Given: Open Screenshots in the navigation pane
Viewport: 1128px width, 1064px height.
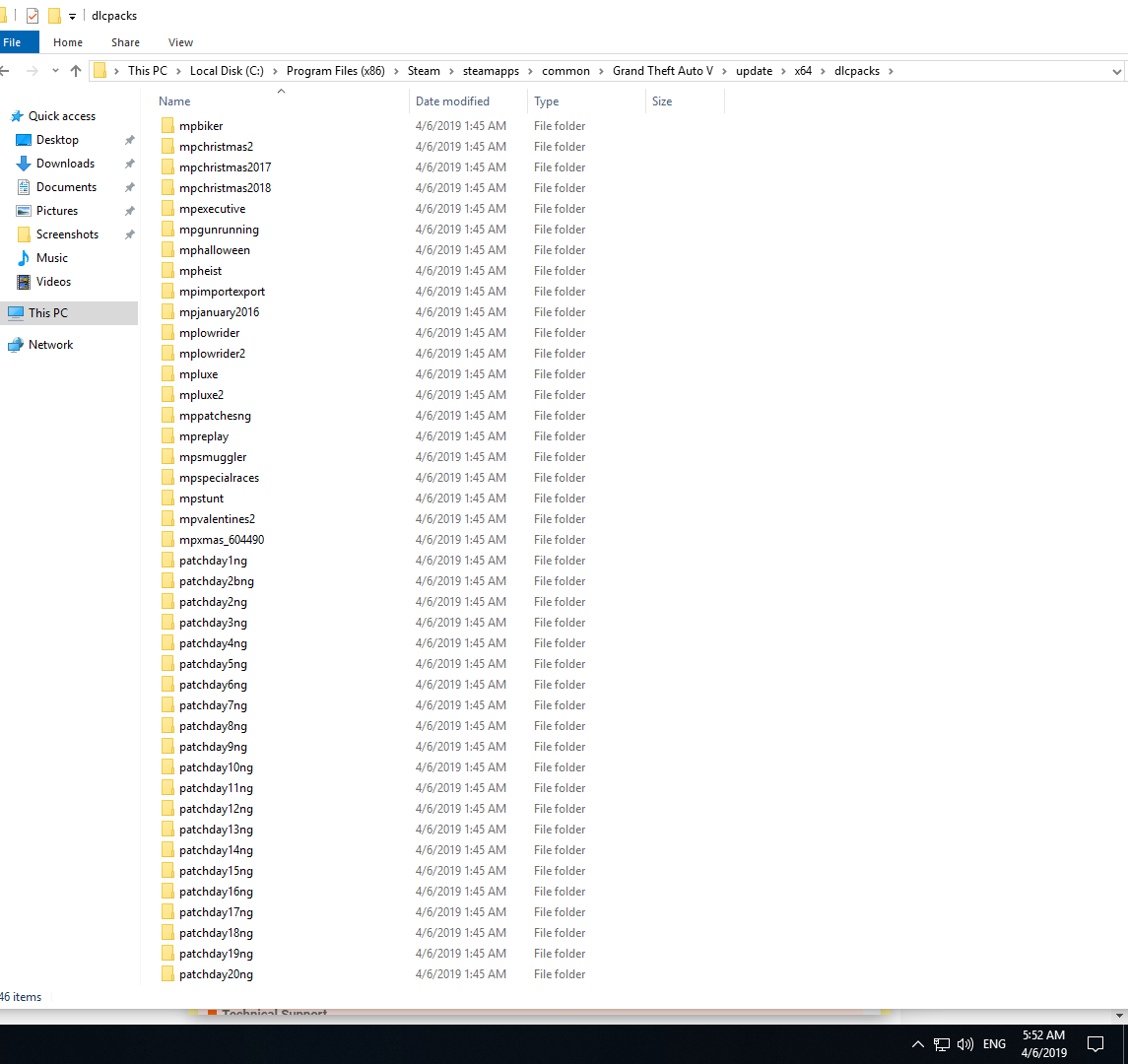Looking at the screenshot, I should coord(67,234).
